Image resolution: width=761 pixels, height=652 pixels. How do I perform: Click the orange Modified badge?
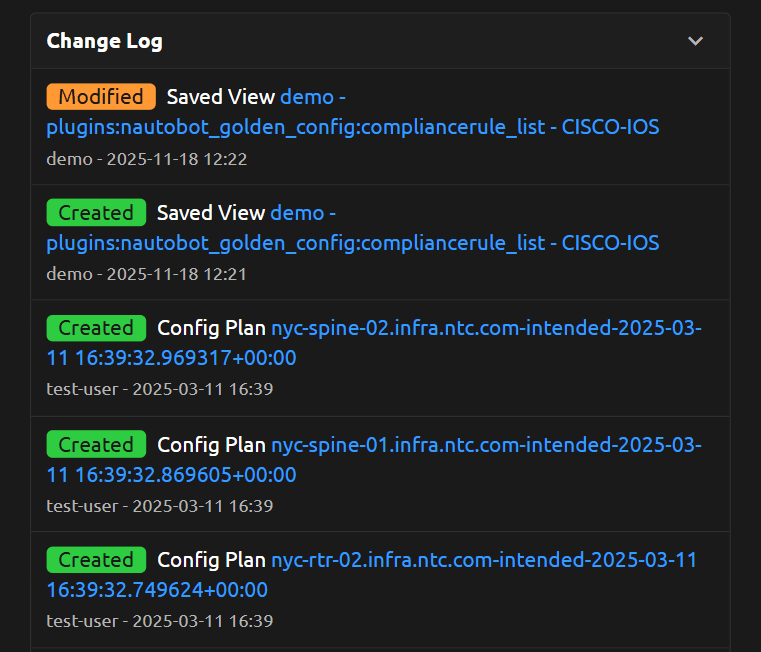(101, 97)
